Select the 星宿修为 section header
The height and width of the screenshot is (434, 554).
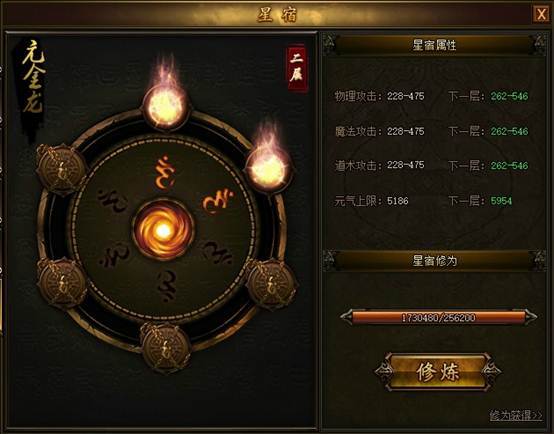[434, 261]
